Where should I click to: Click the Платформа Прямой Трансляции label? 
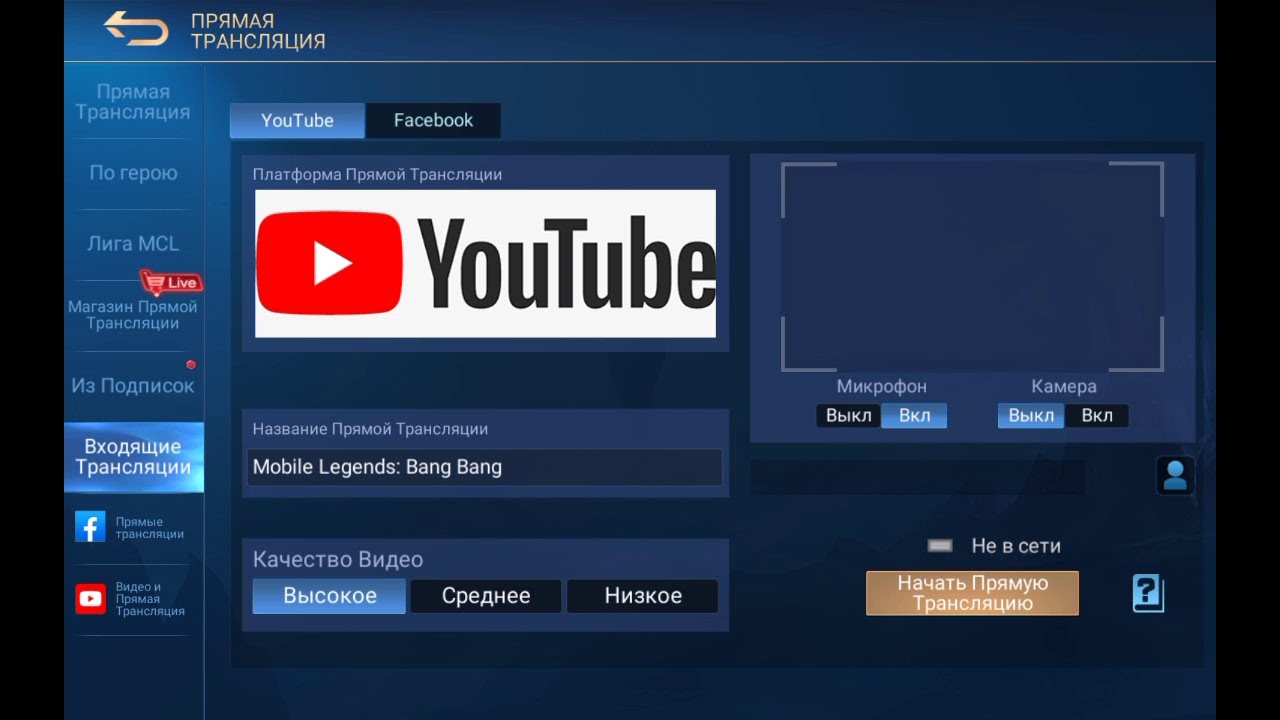click(x=377, y=174)
